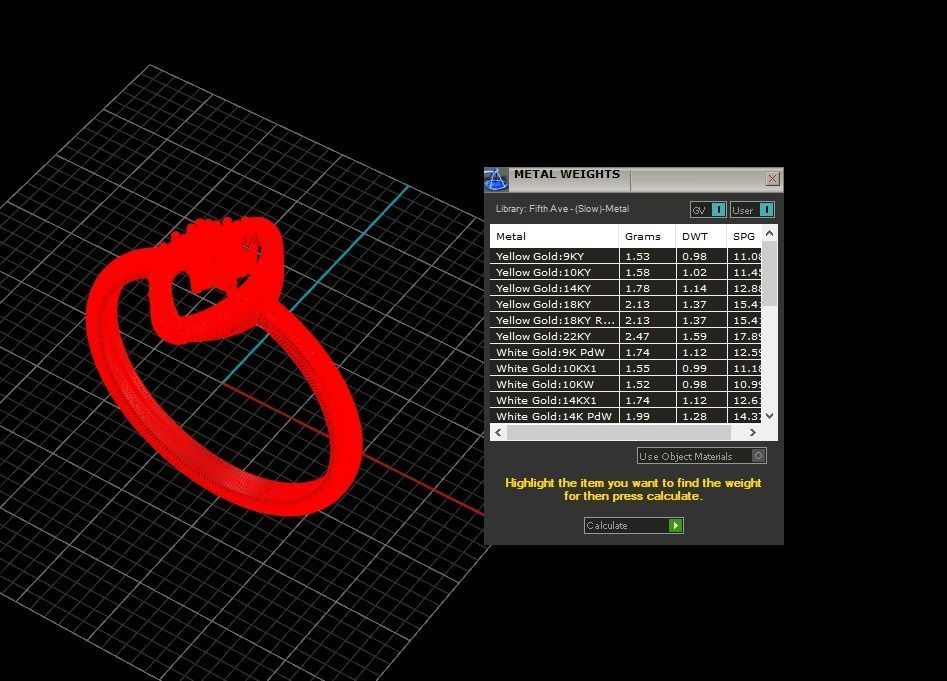This screenshot has width=947, height=681.
Task: Select the White Gold:10KW row
Action: pyautogui.click(x=626, y=384)
